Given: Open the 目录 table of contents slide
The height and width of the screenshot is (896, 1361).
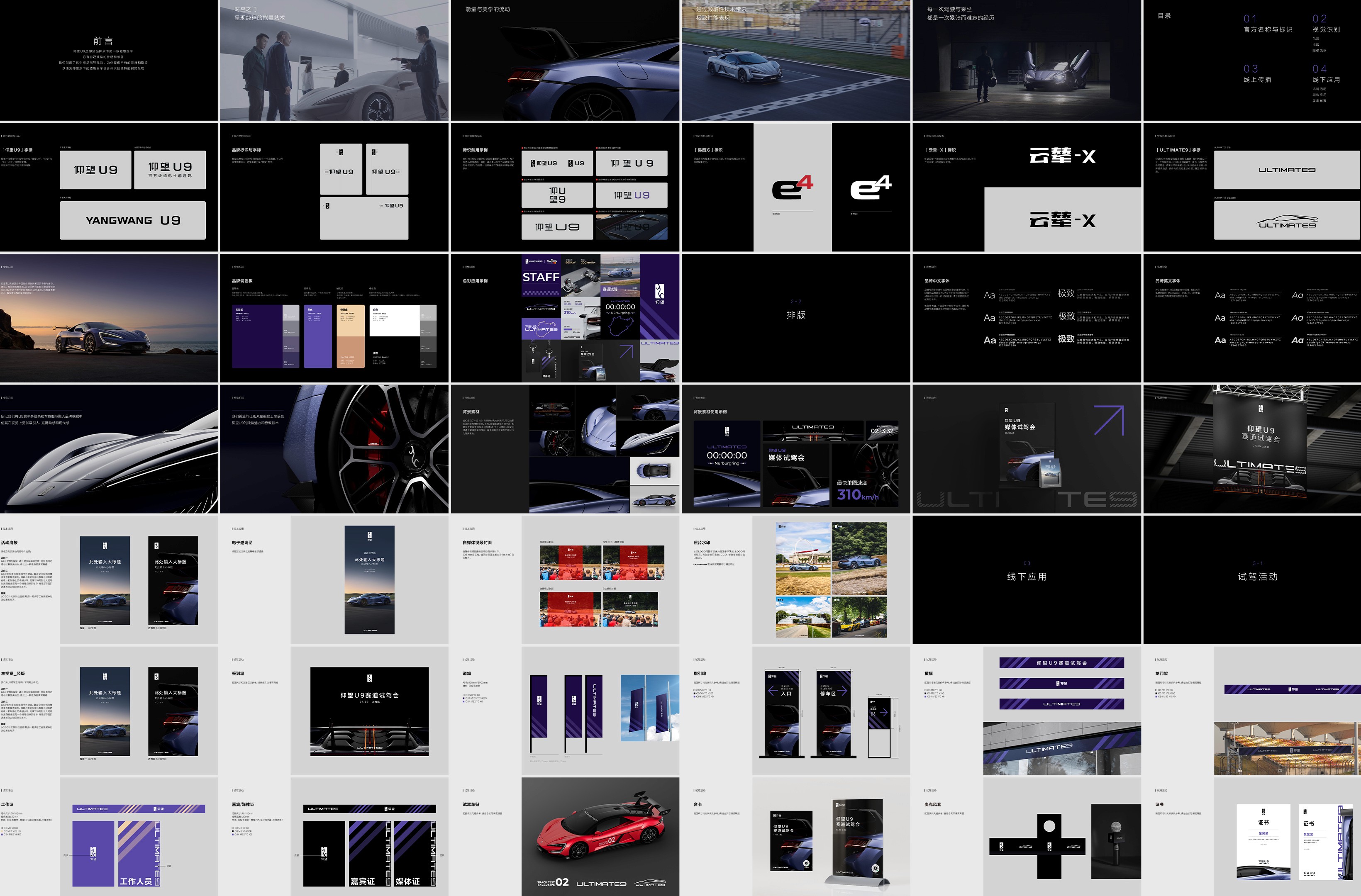Looking at the screenshot, I should [x=1252, y=60].
